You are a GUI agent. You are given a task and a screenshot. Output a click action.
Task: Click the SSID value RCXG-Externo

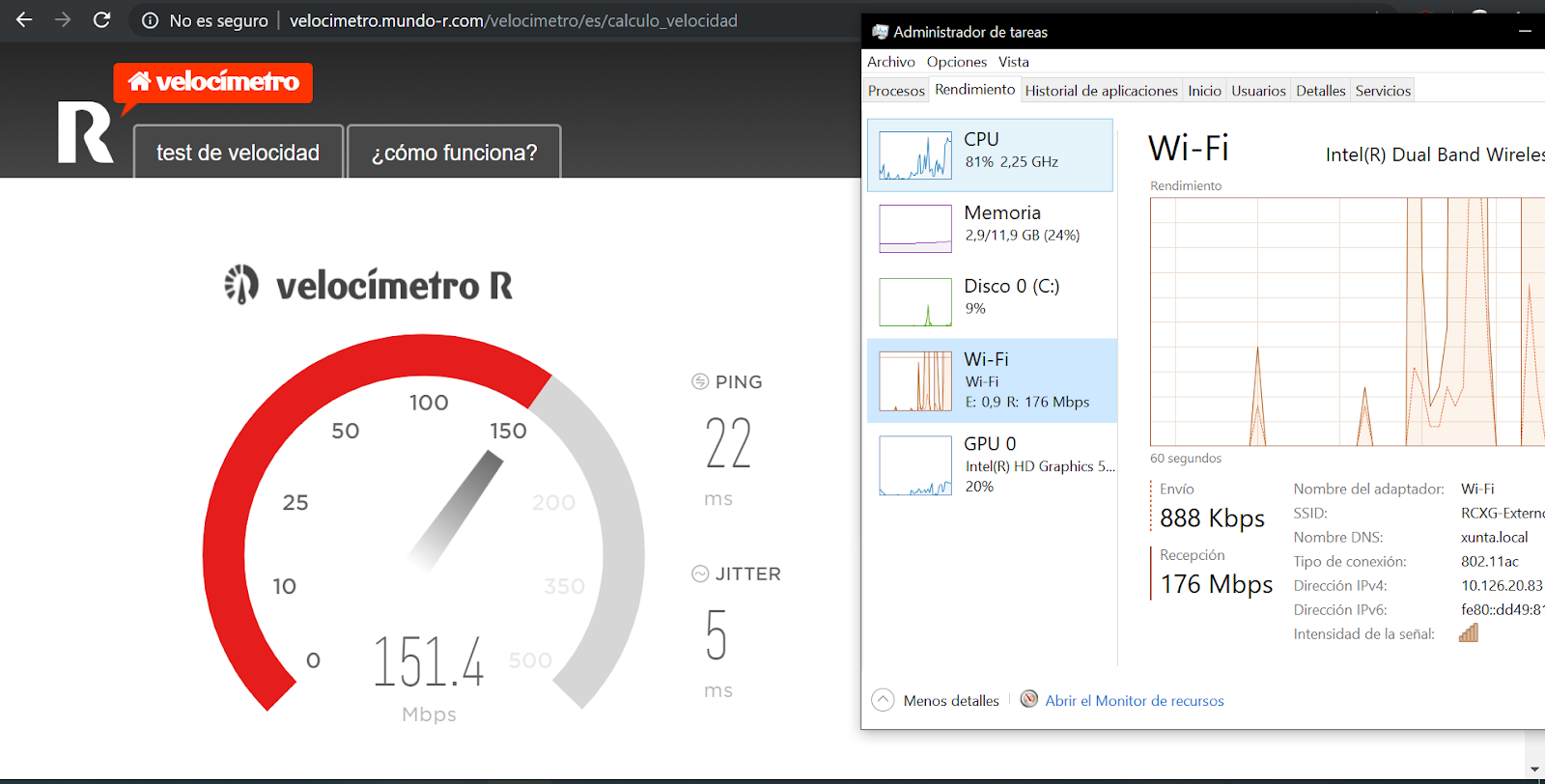click(x=1503, y=514)
